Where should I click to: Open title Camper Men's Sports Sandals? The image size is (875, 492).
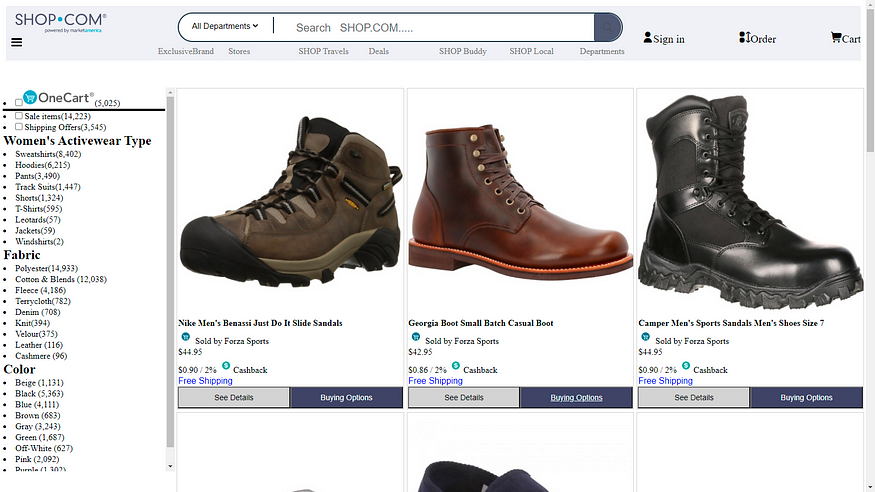point(731,323)
